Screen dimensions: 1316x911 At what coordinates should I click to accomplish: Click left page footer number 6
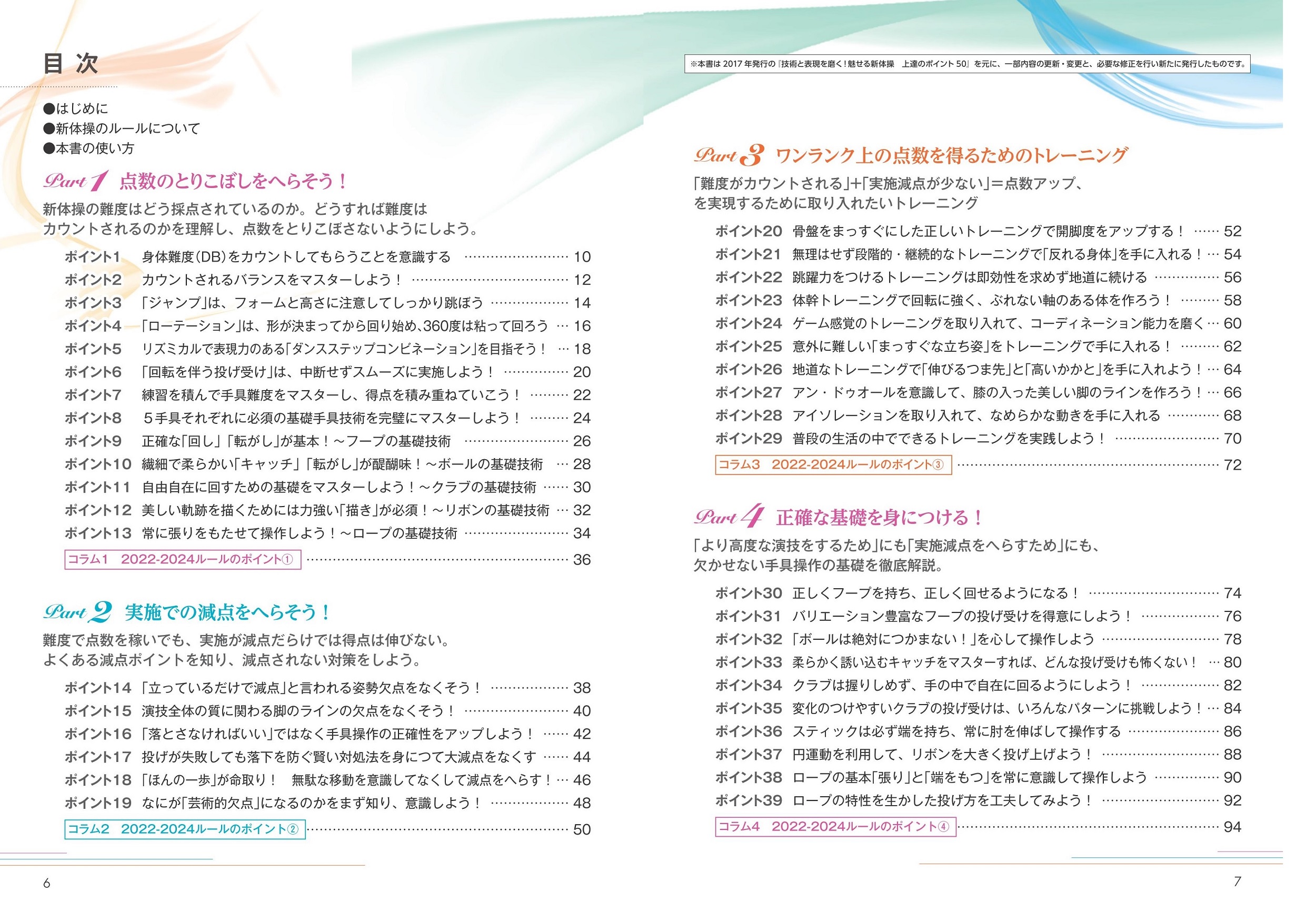[x=47, y=884]
